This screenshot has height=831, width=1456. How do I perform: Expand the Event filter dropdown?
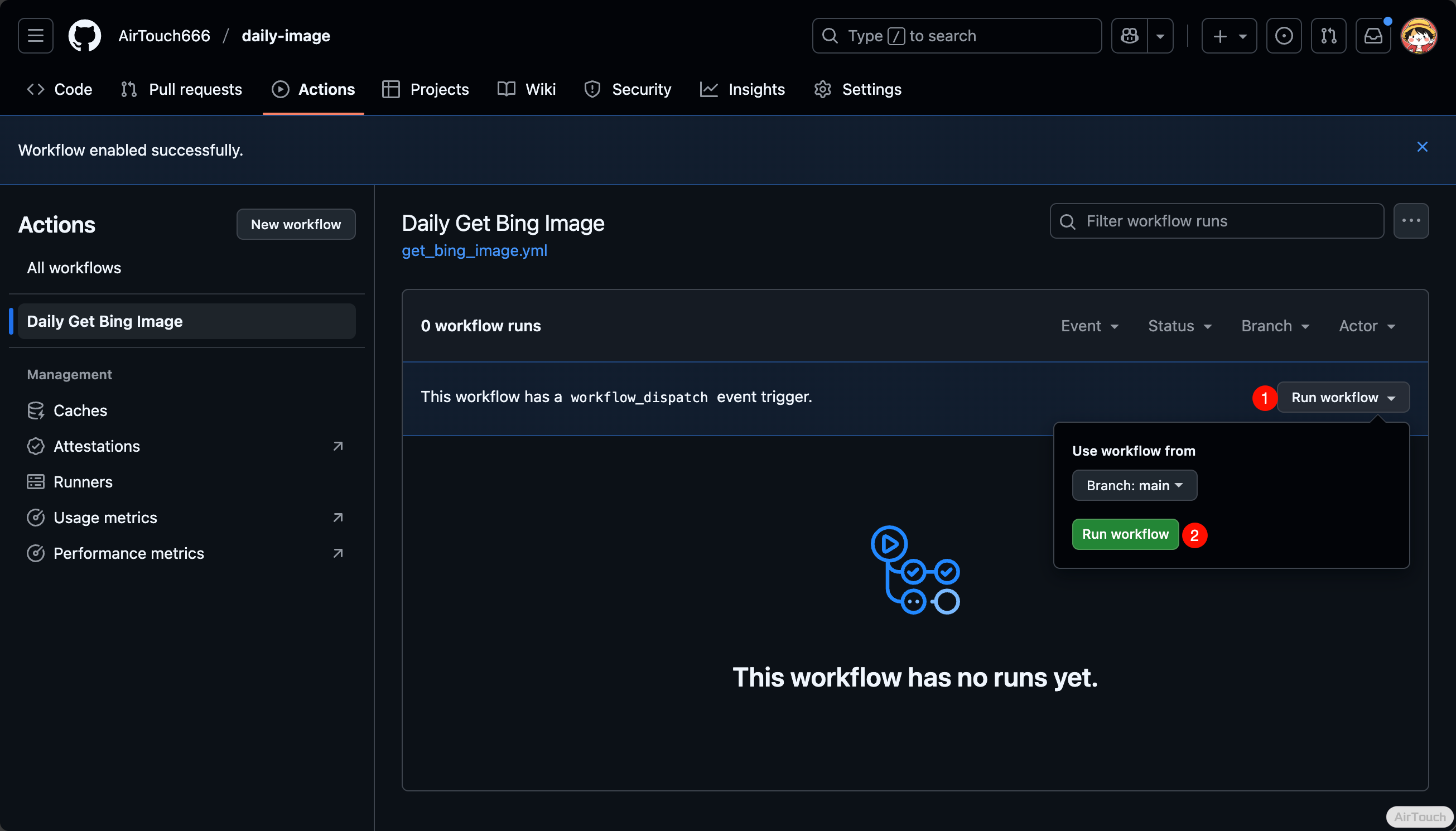coord(1089,326)
